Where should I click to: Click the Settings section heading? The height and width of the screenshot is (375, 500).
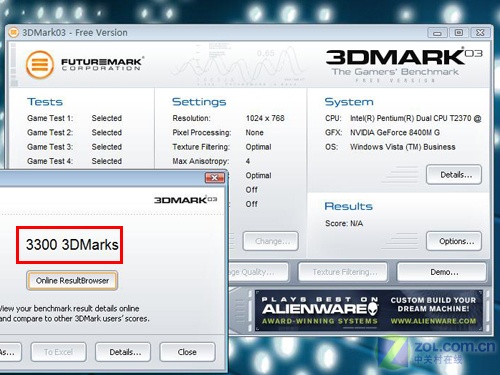click(x=199, y=102)
